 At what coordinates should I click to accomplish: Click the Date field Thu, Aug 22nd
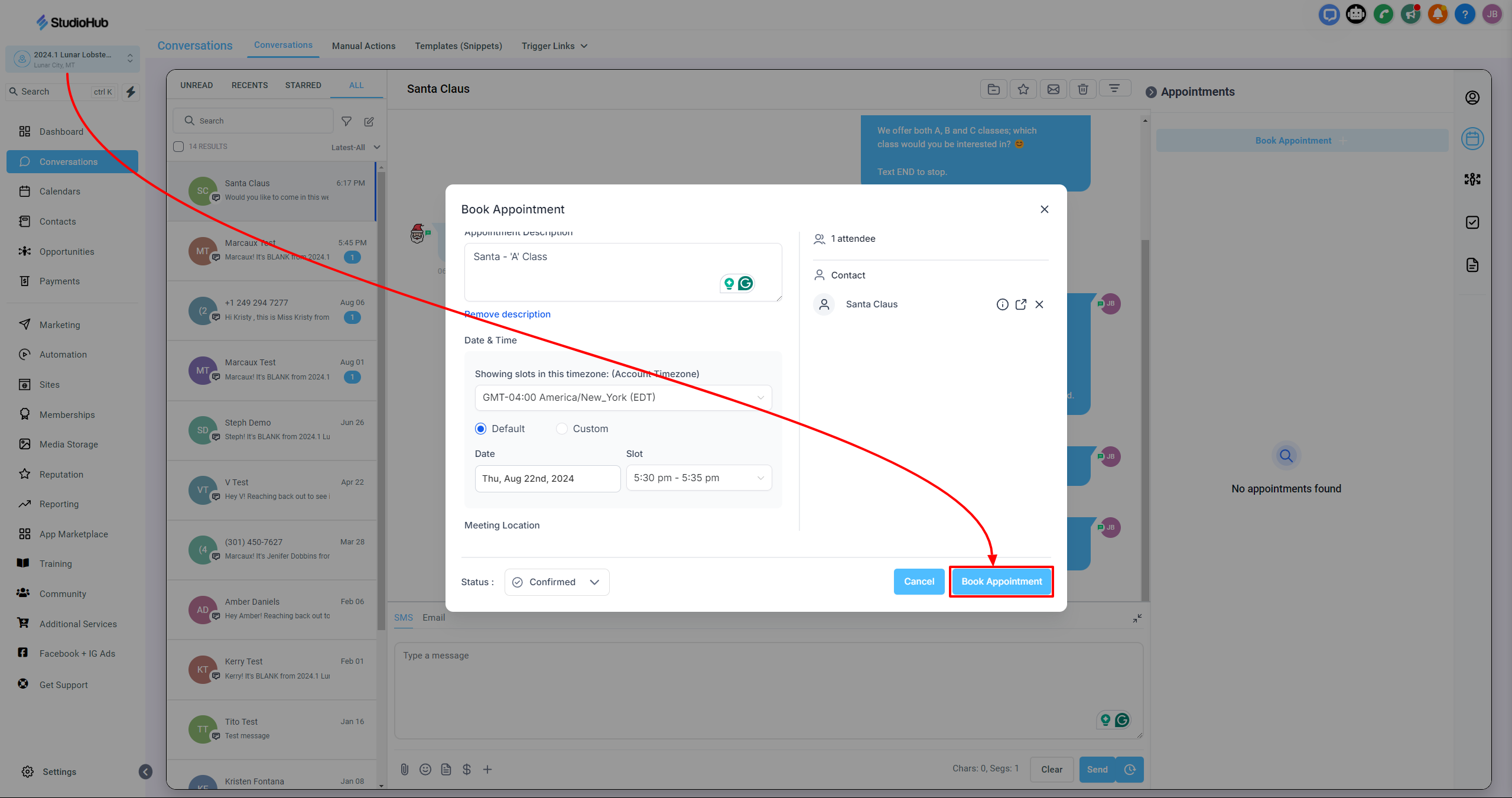click(547, 478)
